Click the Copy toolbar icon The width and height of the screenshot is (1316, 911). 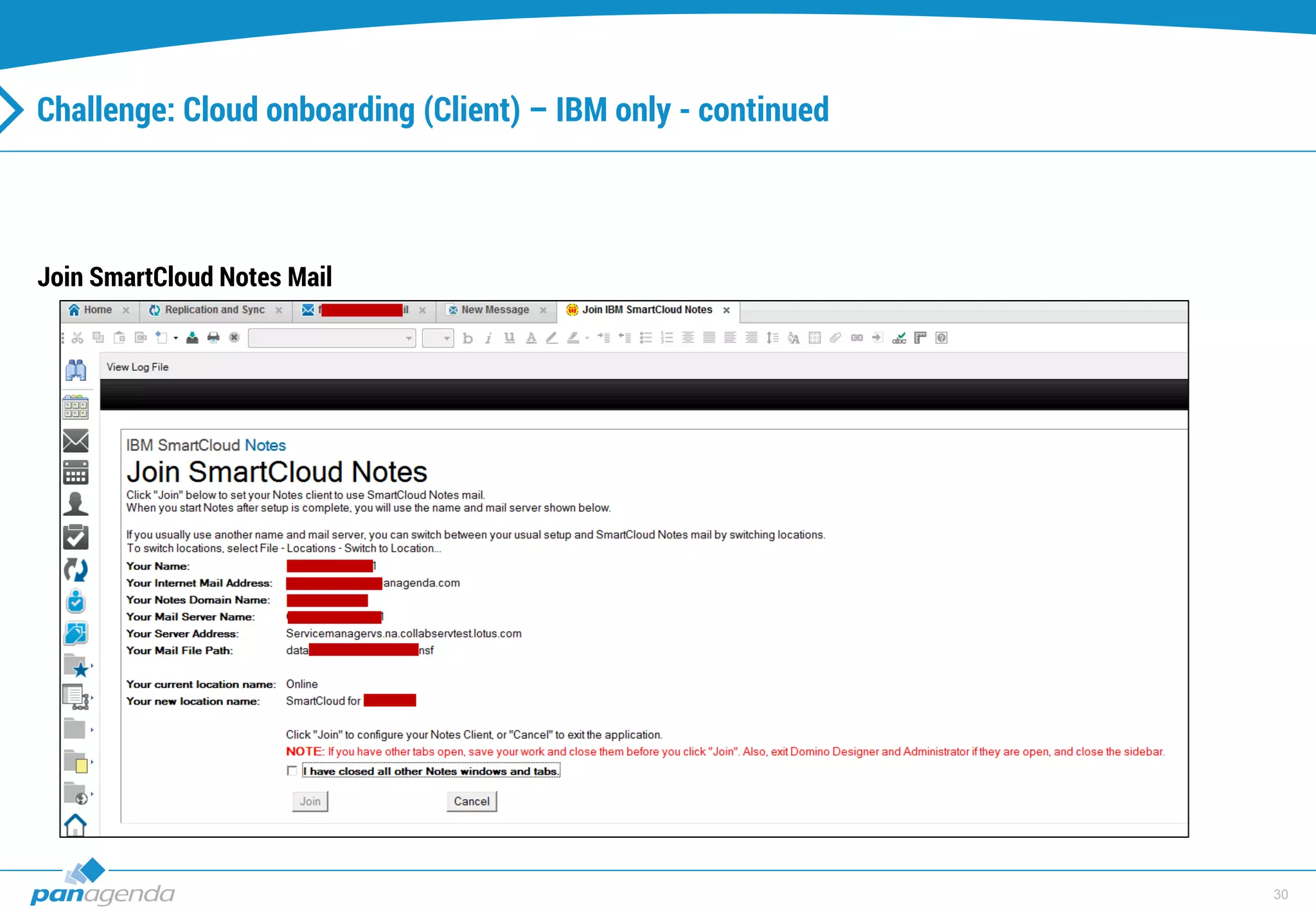(98, 338)
